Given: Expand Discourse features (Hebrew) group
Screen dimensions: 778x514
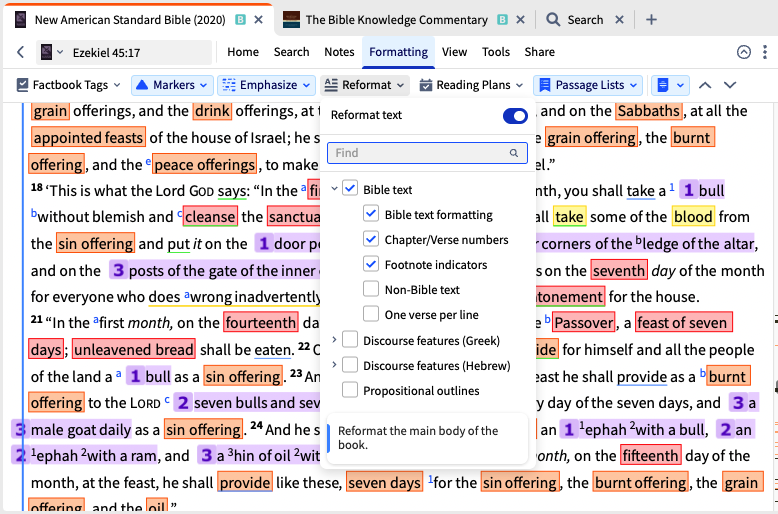Looking at the screenshot, I should click(x=334, y=365).
